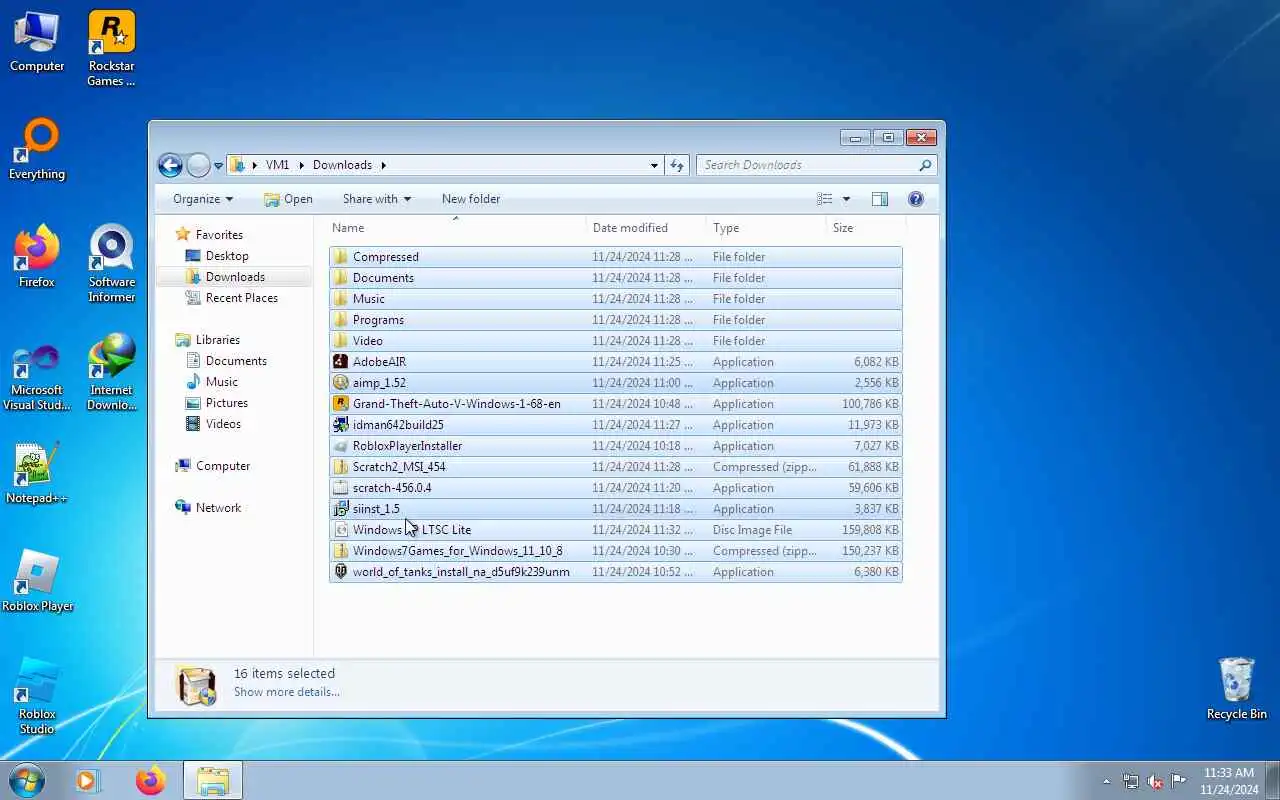This screenshot has height=800, width=1280.
Task: Select Recent Places in navigation pane
Action: [241, 298]
